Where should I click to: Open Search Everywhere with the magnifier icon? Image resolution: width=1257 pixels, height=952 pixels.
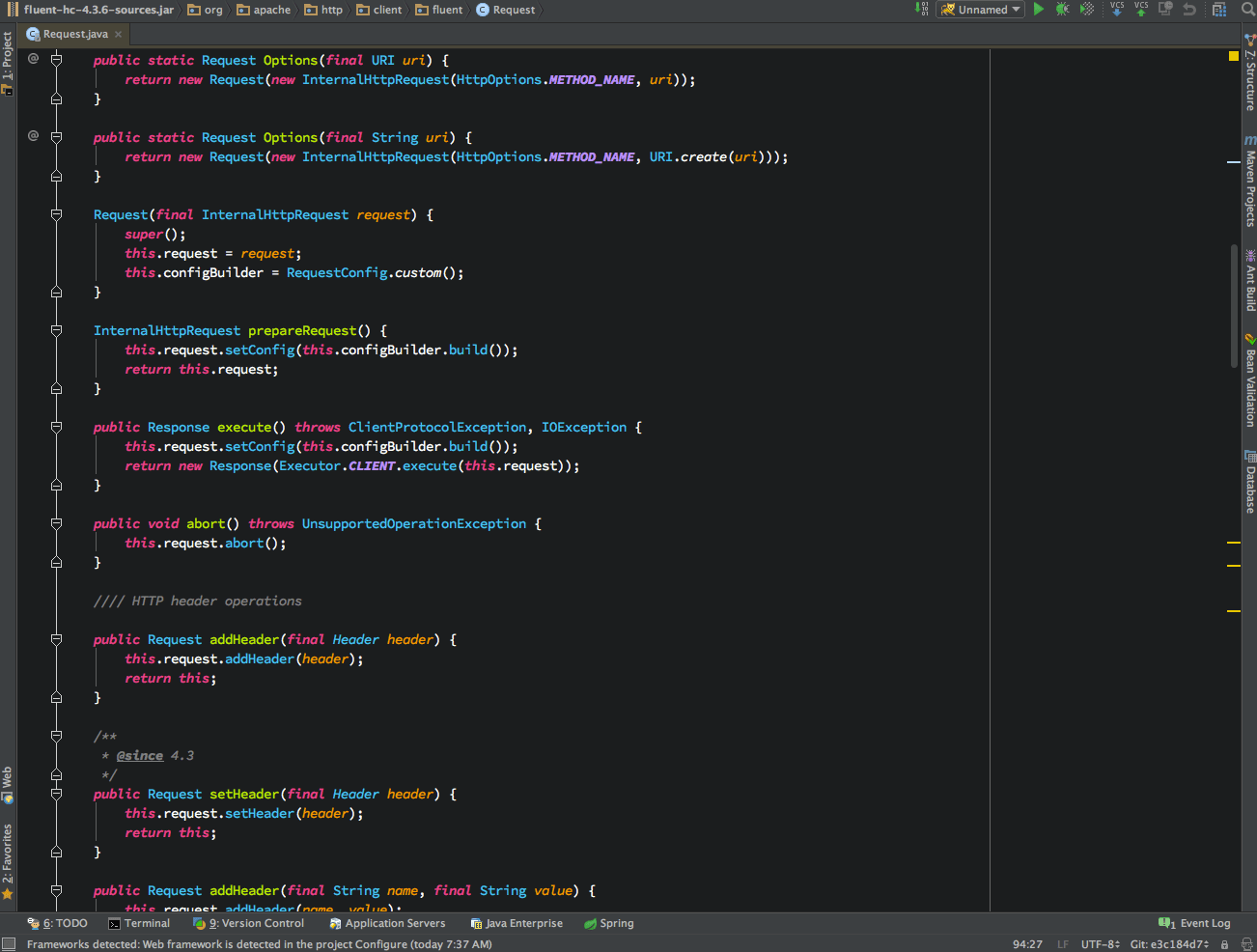tap(1245, 9)
